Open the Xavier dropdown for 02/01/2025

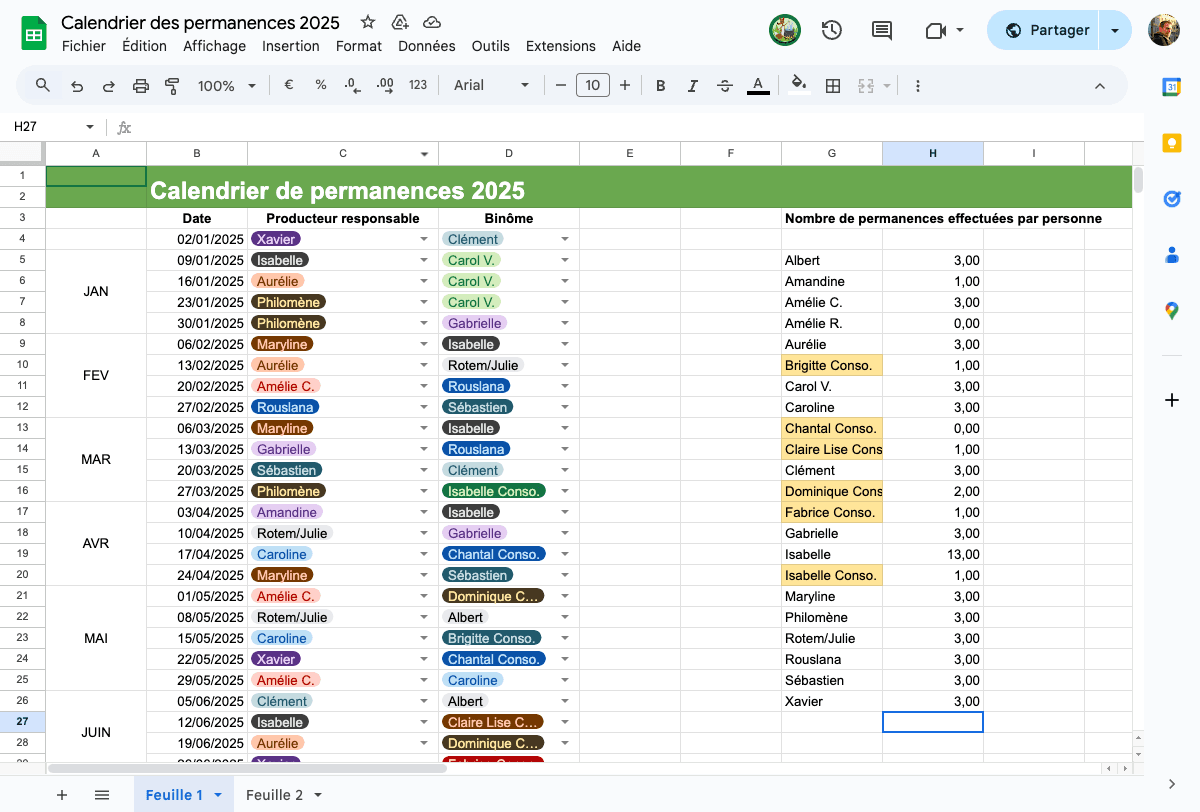coord(424,239)
